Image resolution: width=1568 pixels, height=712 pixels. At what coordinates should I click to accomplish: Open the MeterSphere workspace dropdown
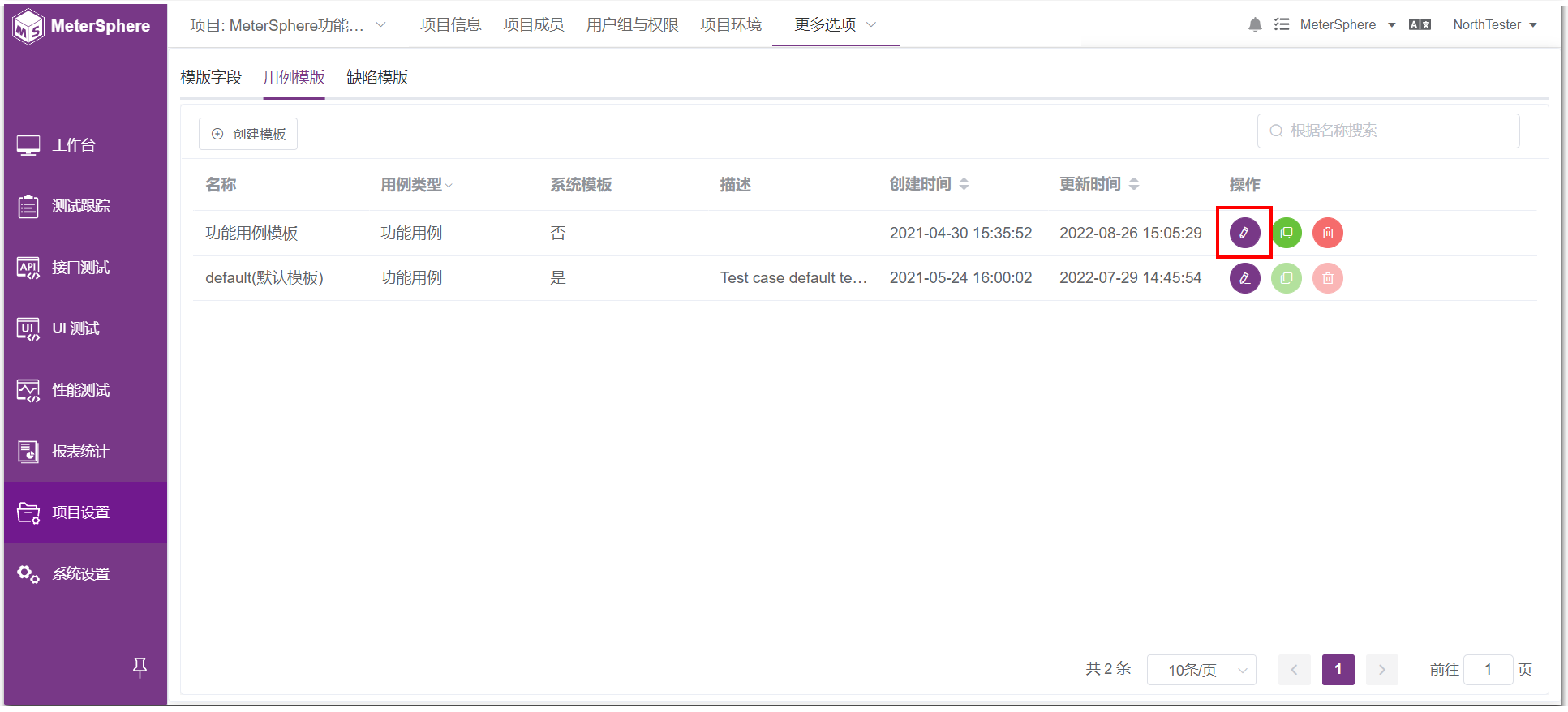coord(1347,25)
